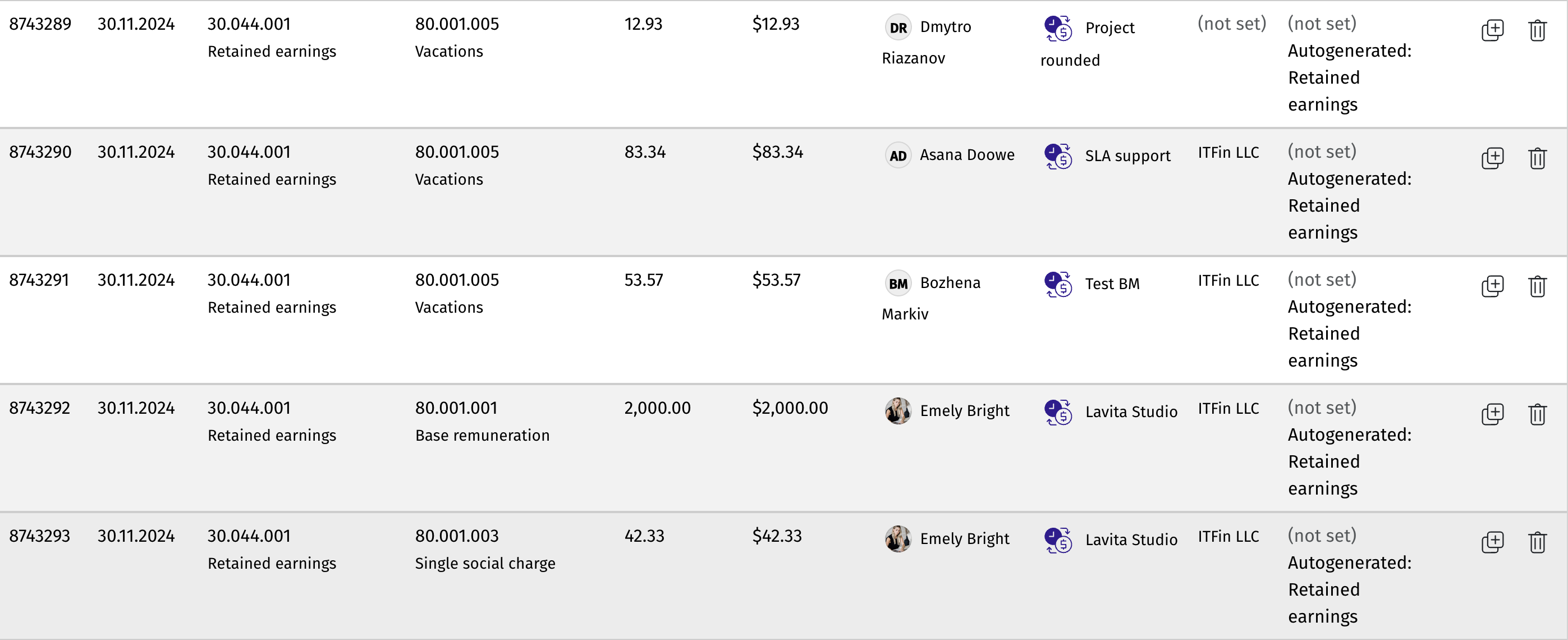1568x640 pixels.
Task: Delete transaction 8743292 with trash icon
Action: tap(1537, 413)
